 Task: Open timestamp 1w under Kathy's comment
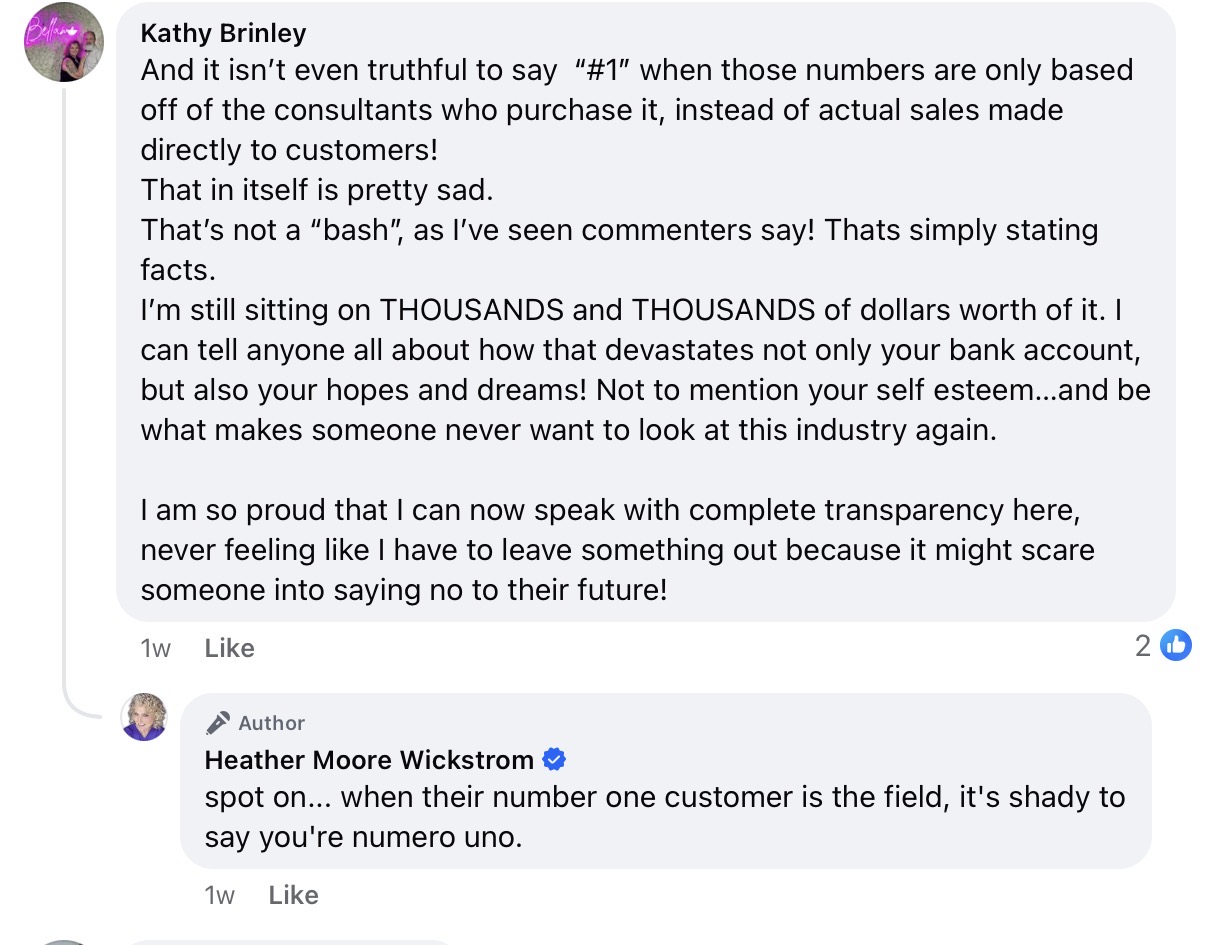[155, 648]
